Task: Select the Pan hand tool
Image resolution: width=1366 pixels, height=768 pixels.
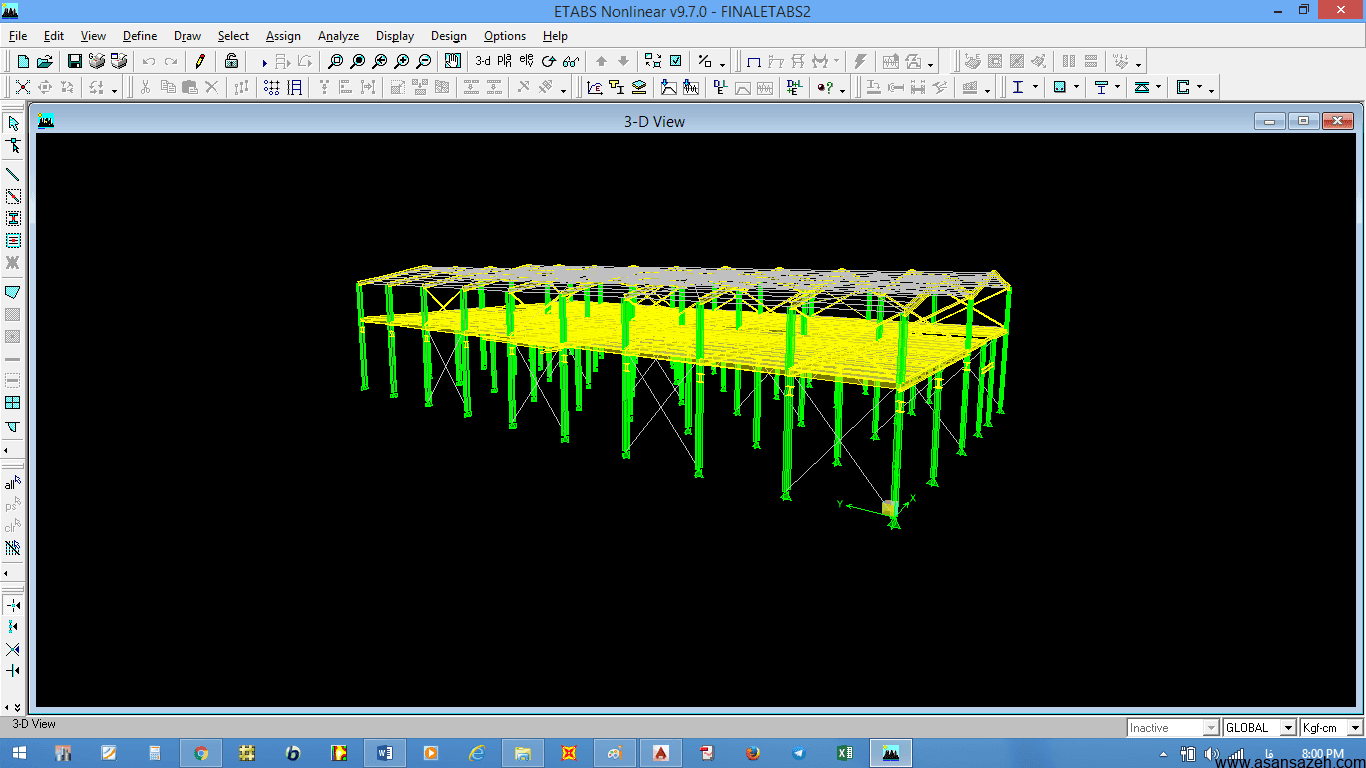Action: coord(452,61)
